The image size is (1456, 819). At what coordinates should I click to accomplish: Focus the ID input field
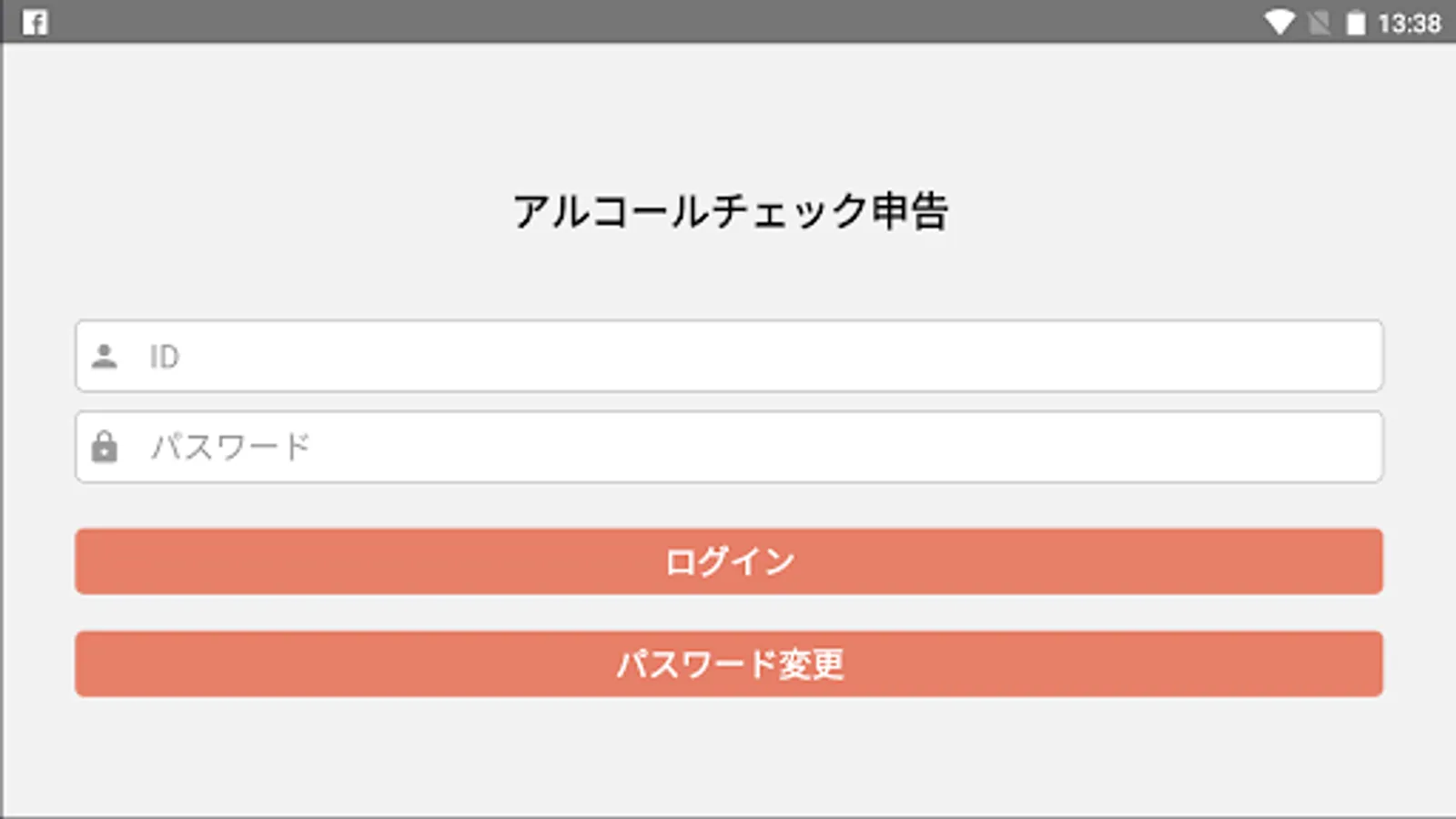(728, 356)
